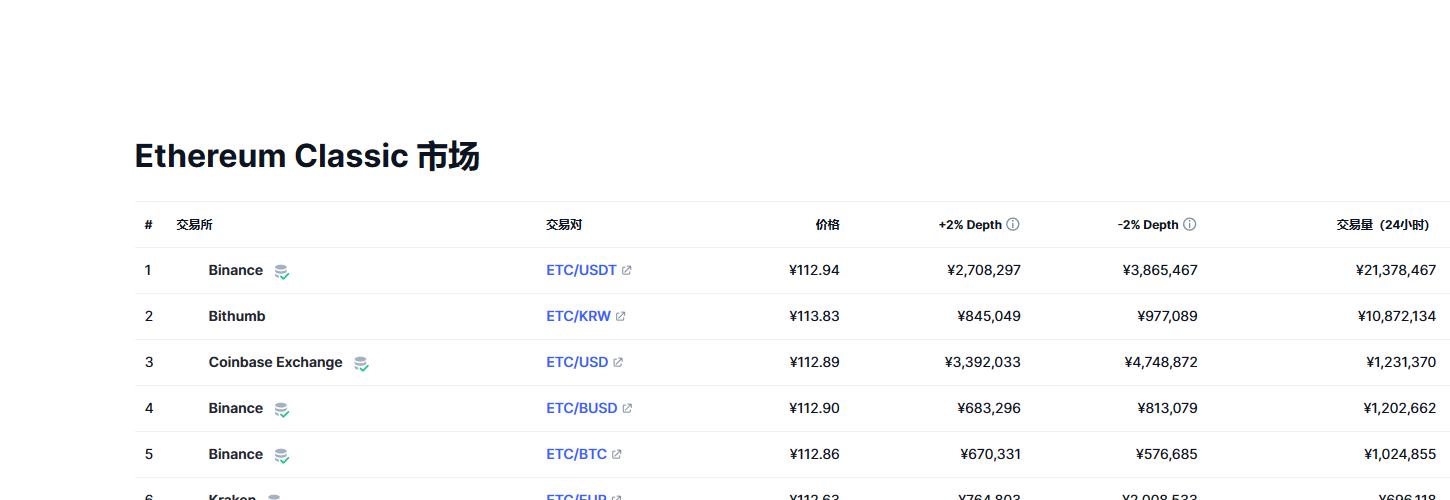
Task: Click external-link icon next to ETC/BUSD
Action: (627, 408)
